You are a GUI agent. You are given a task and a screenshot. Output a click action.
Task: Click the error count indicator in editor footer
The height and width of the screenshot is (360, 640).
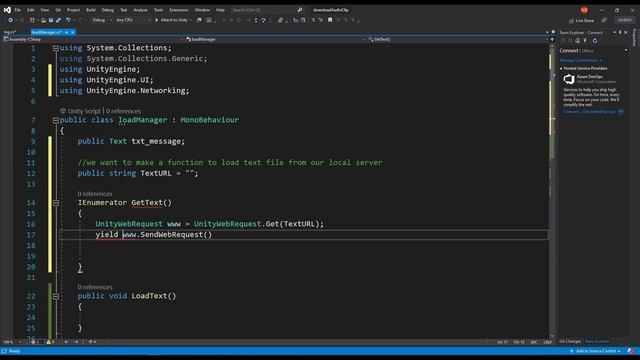(x=35, y=342)
